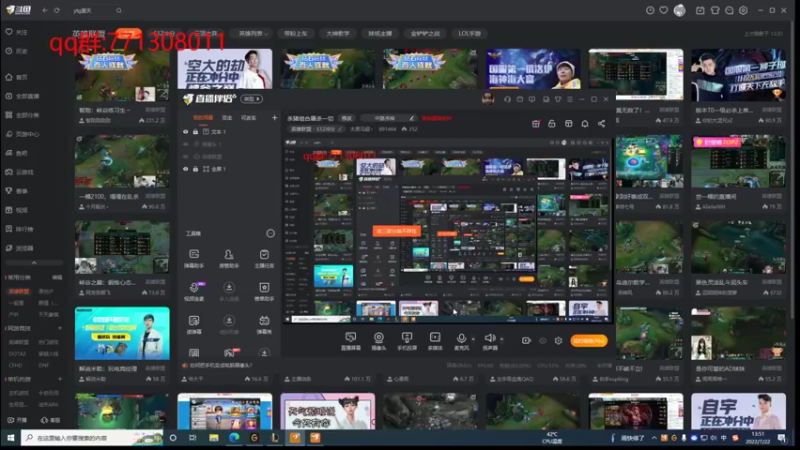Click Windows Start button
800x450 pixels.
(x=10, y=438)
